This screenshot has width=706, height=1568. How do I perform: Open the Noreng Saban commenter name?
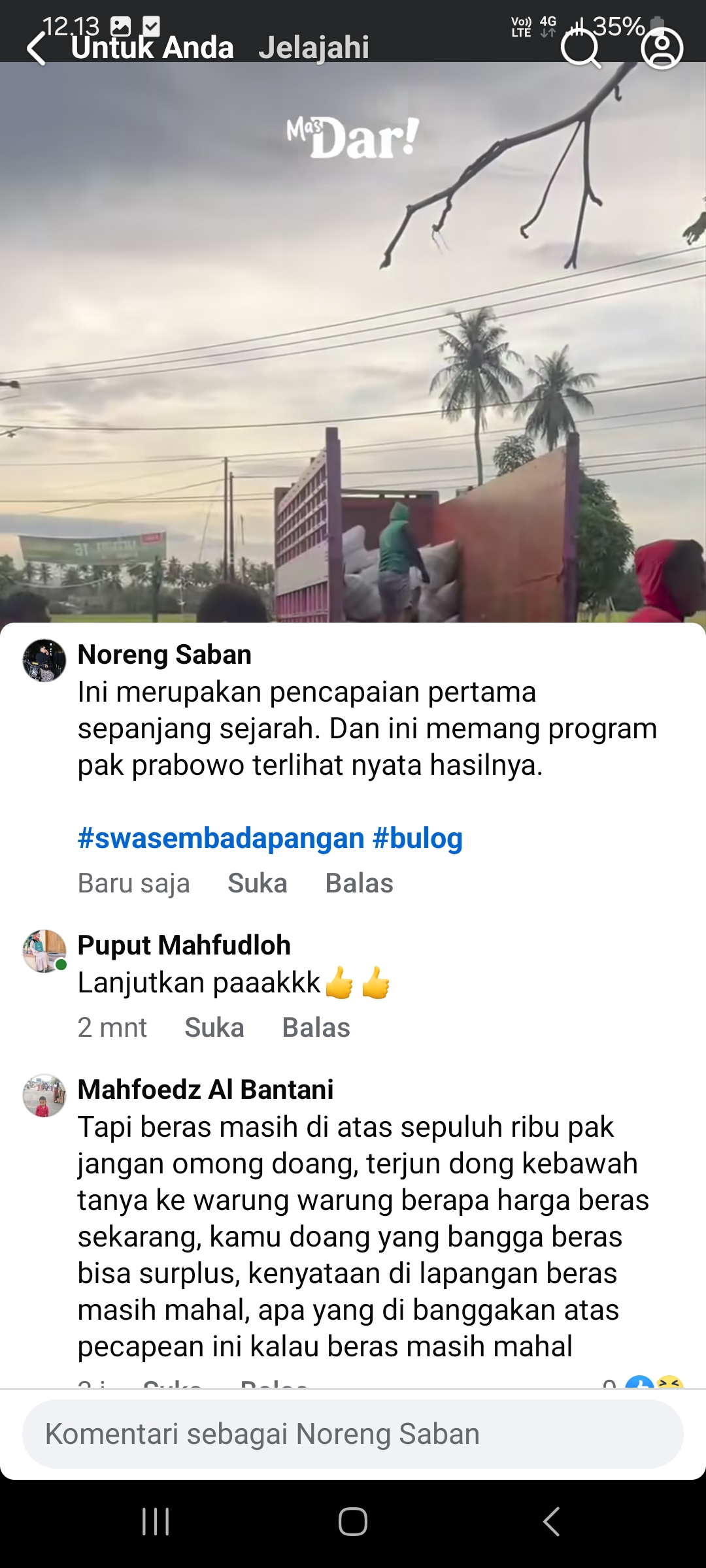pyautogui.click(x=165, y=655)
